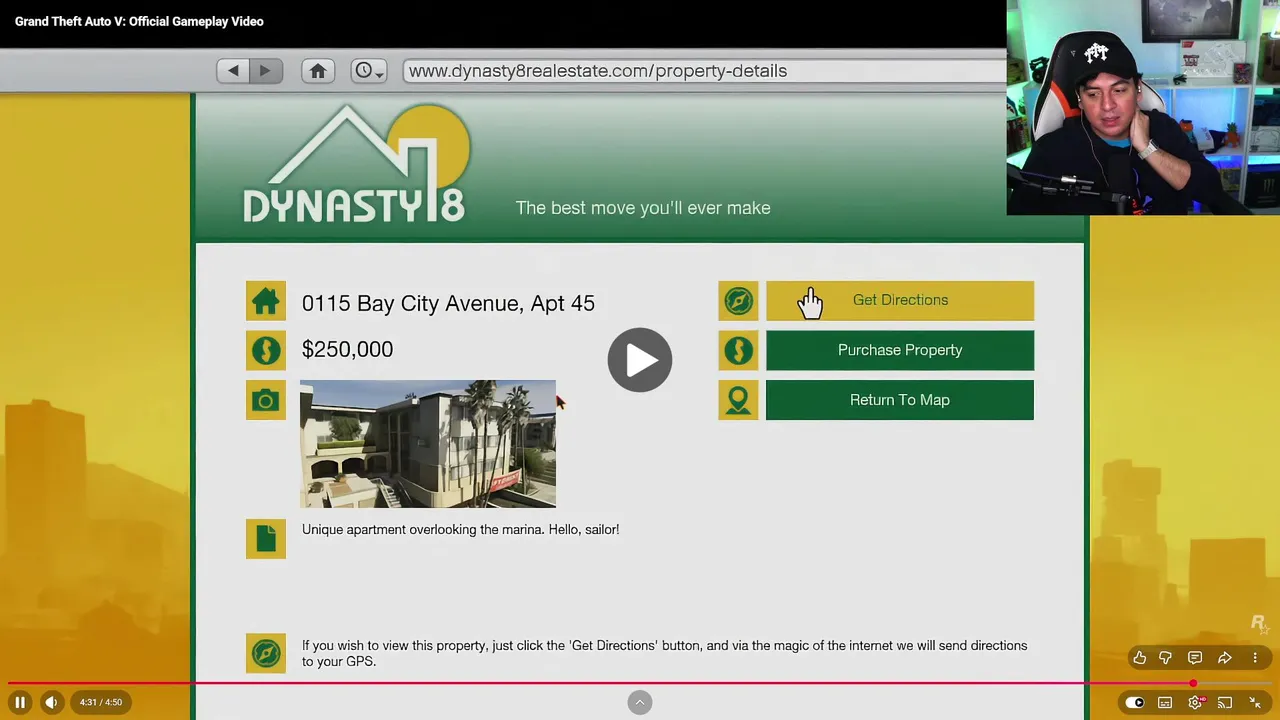The image size is (1280, 720).
Task: Click the price text '$250,000'
Action: [347, 349]
